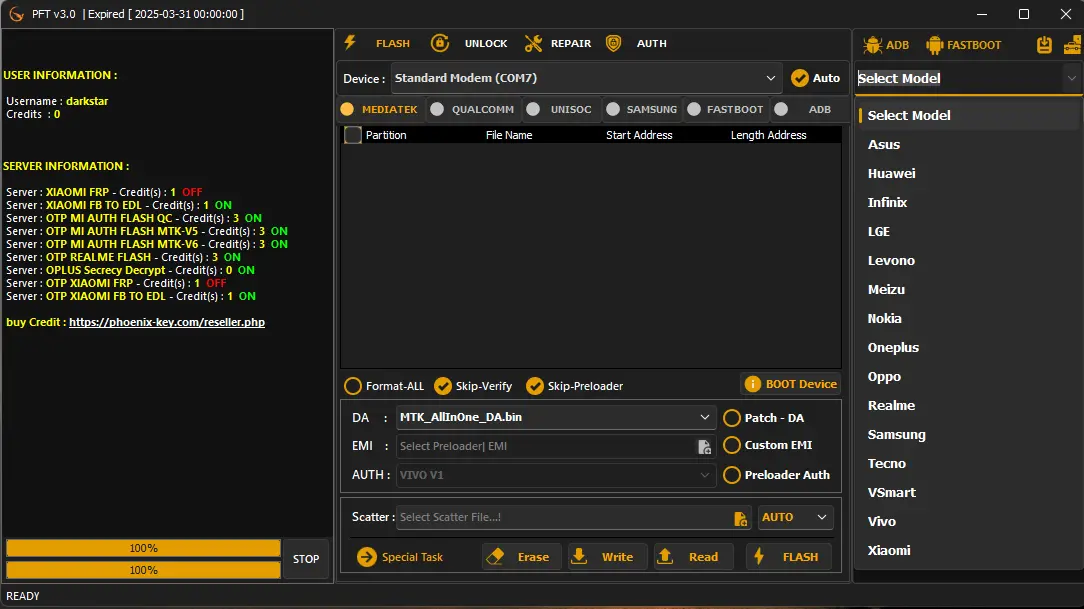Enable the Format-ALL option
1084x609 pixels.
pos(353,386)
